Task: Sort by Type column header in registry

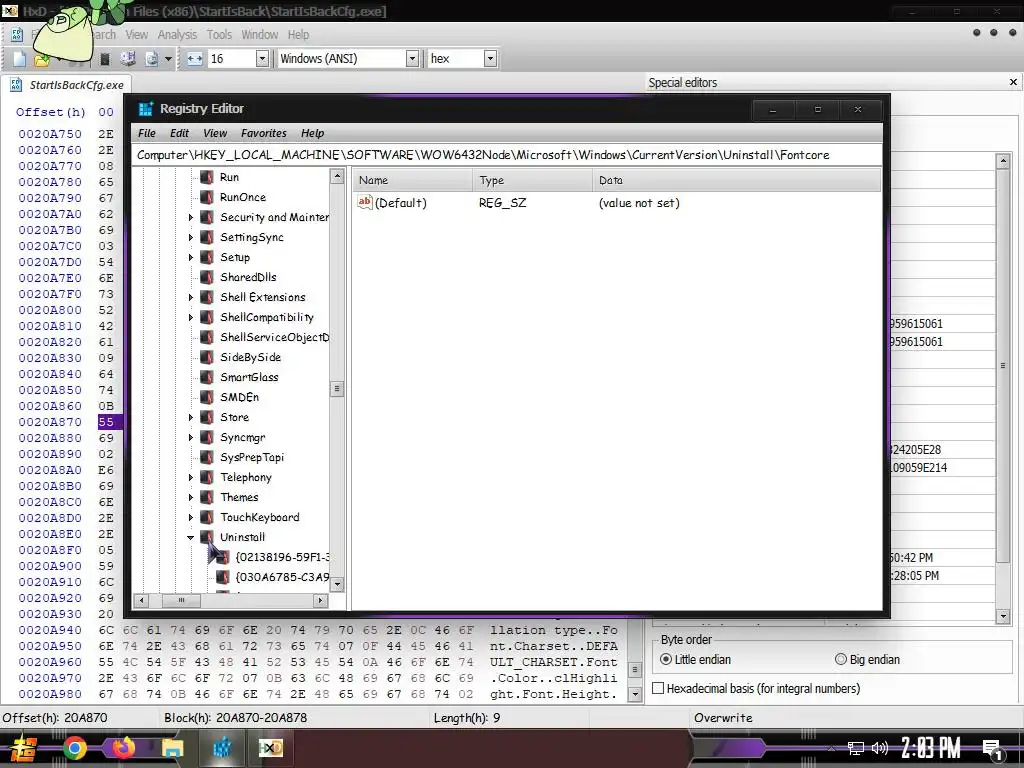Action: pyautogui.click(x=532, y=180)
